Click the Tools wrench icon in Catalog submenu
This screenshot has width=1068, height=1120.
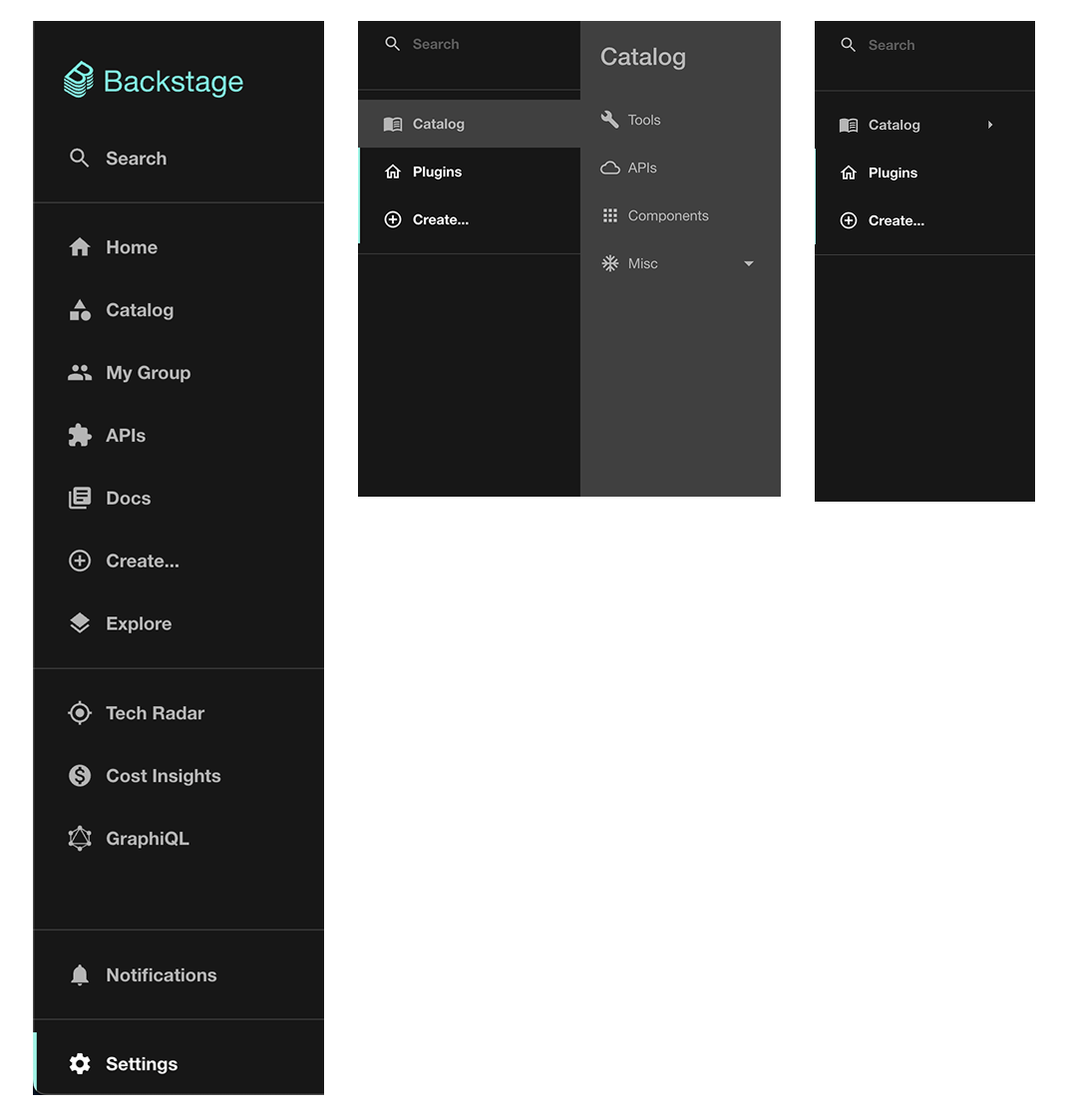click(609, 120)
